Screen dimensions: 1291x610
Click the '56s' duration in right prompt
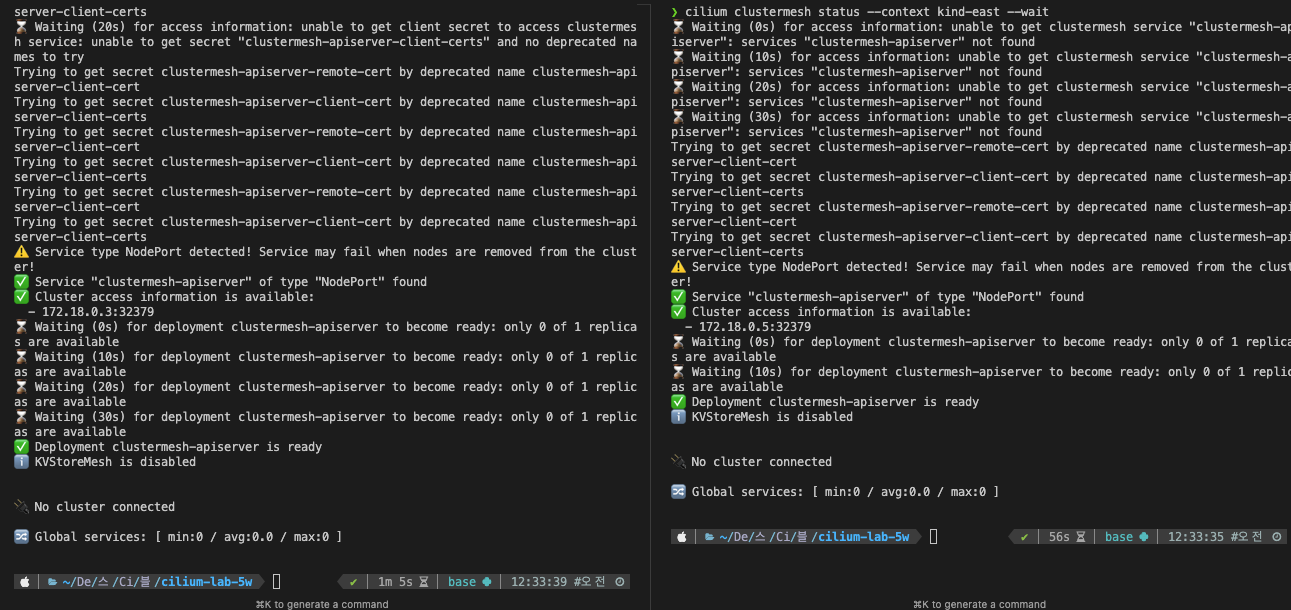(x=1059, y=537)
